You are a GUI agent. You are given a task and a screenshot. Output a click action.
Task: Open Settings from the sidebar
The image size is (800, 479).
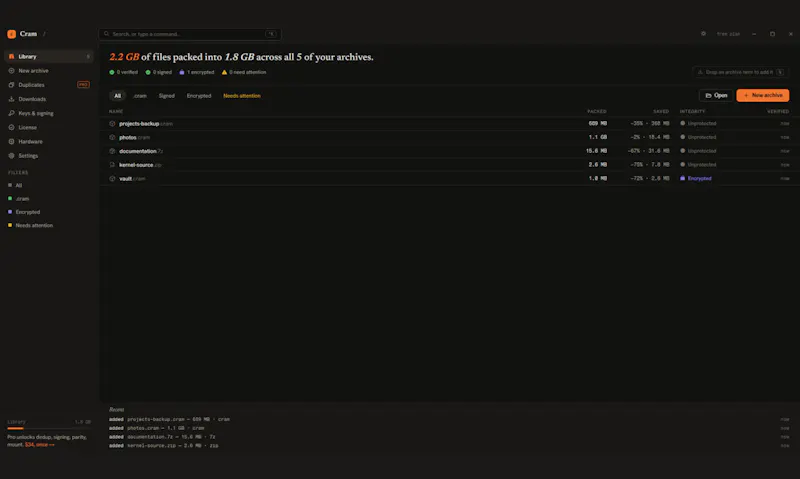[48, 156]
